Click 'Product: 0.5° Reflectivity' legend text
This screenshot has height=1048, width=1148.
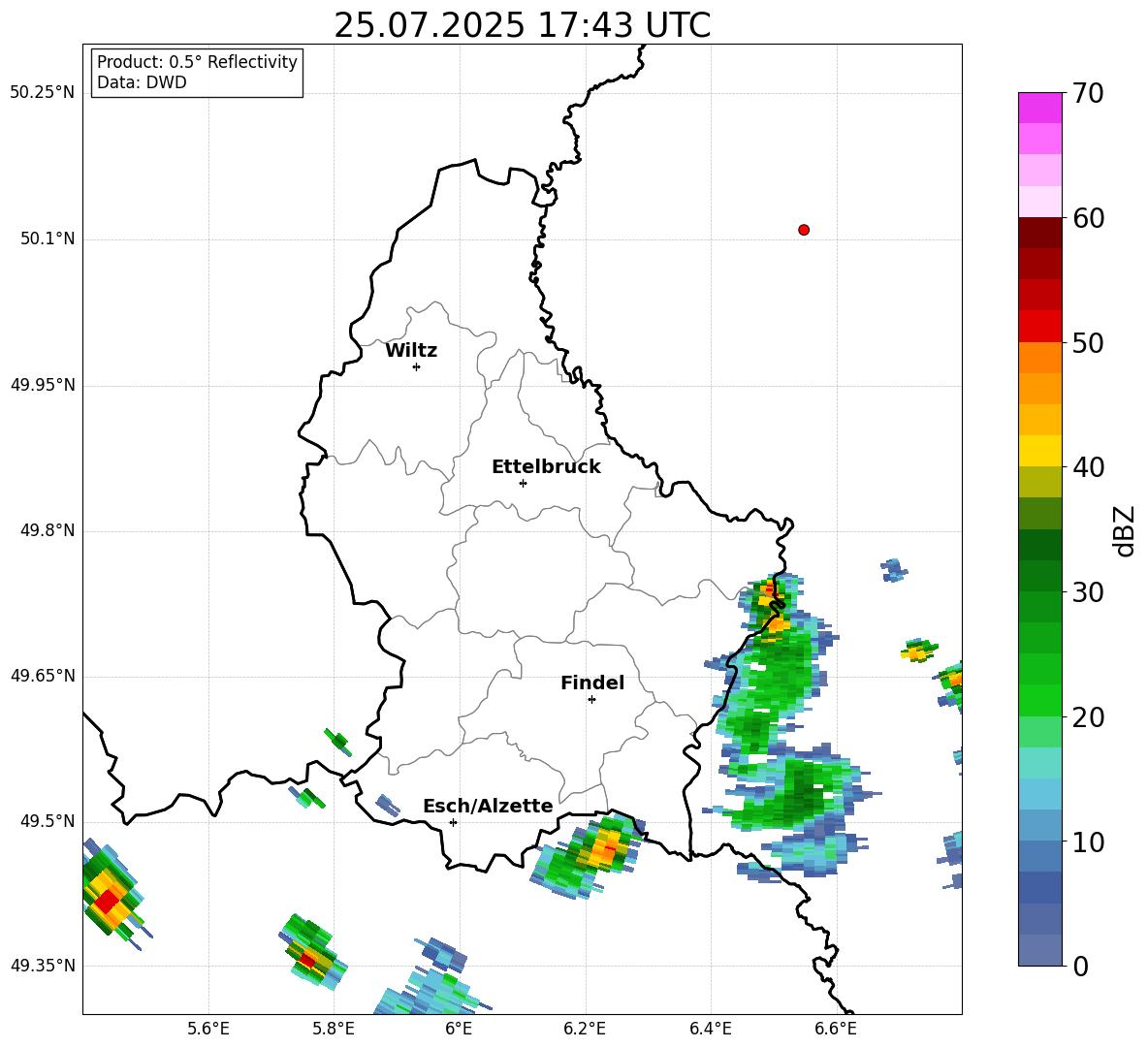coord(197,61)
